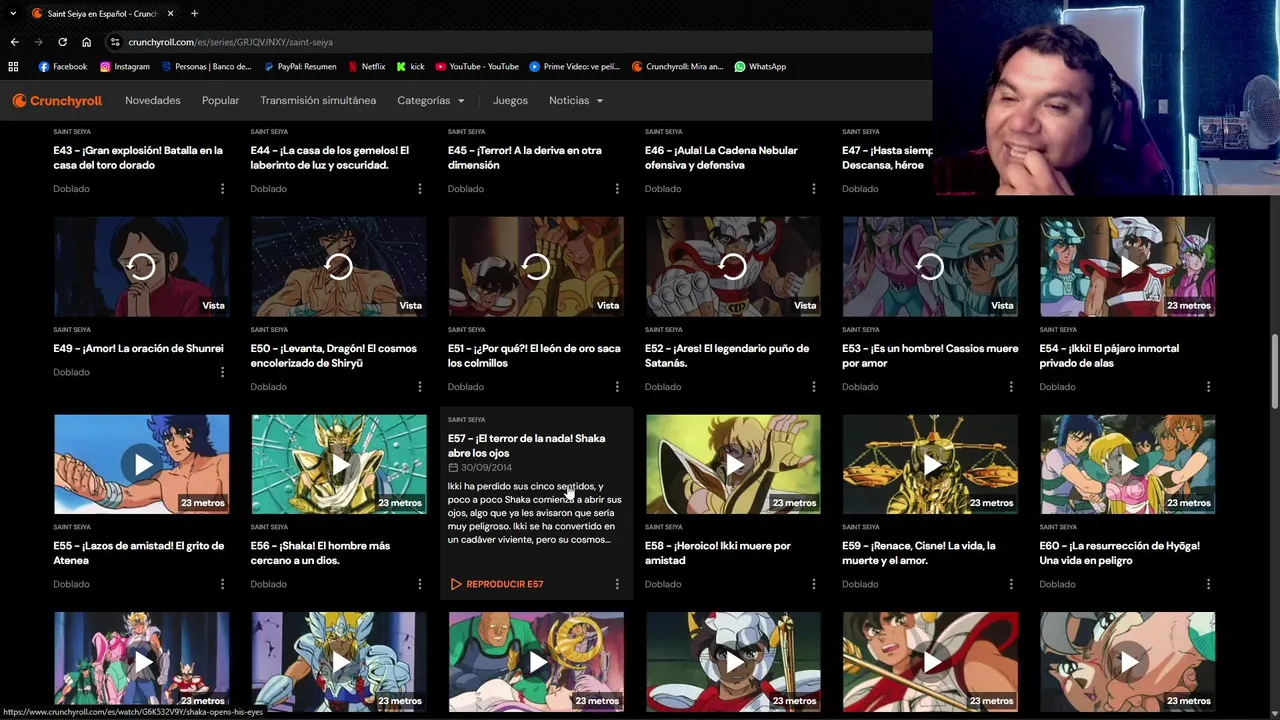1280x720 pixels.
Task: Play episode E55 thumbnail
Action: click(x=141, y=464)
